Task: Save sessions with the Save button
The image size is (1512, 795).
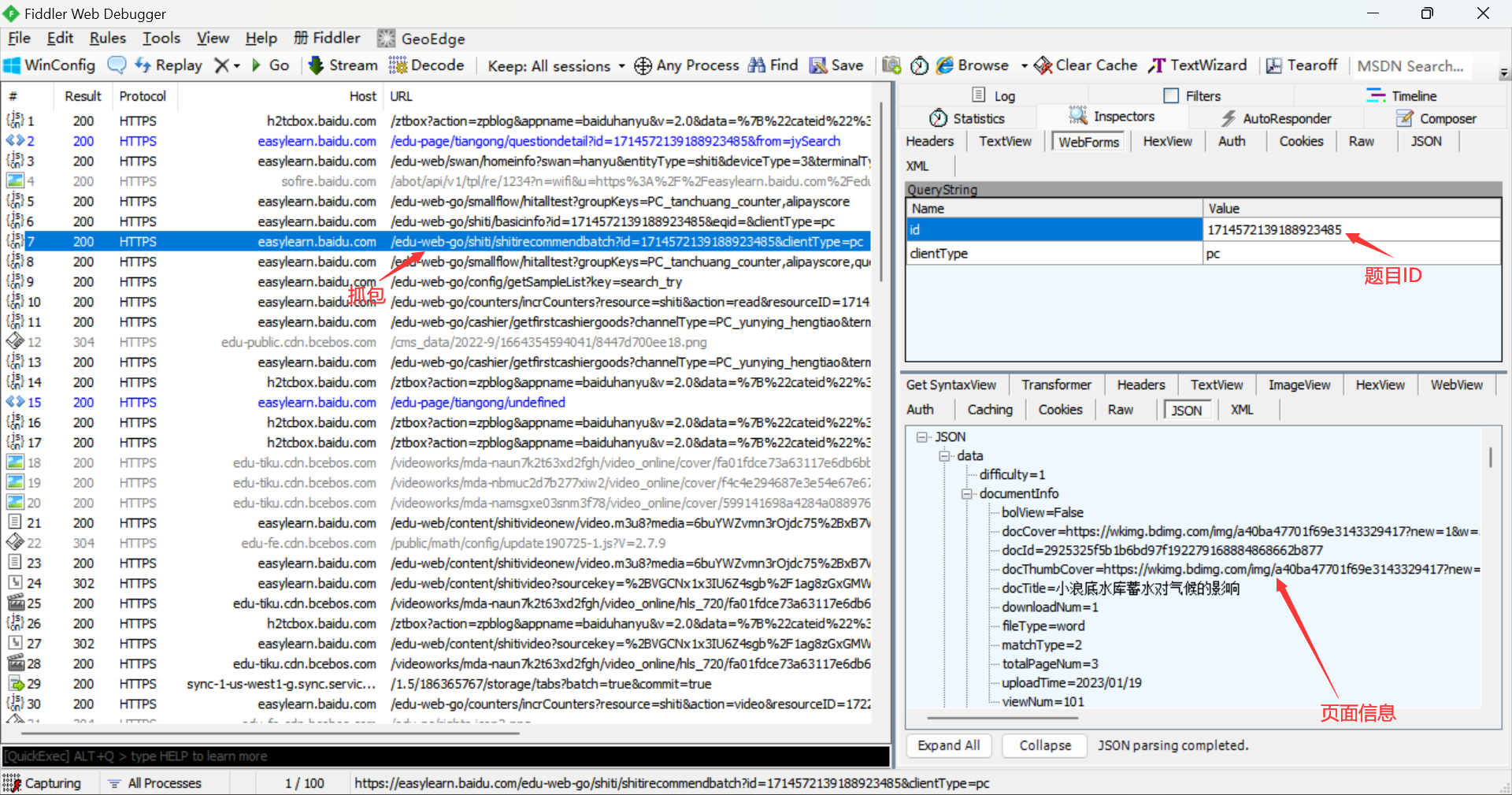Action: (x=836, y=65)
